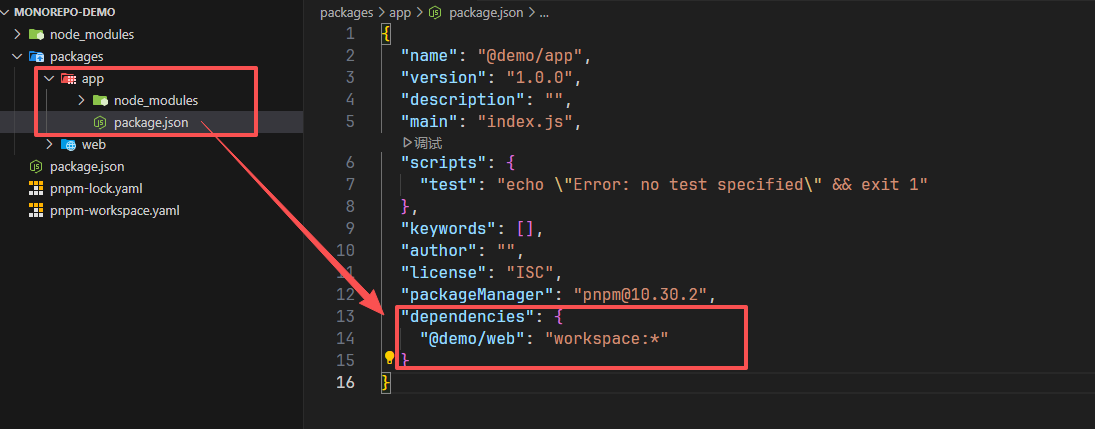Image resolution: width=1095 pixels, height=429 pixels.
Task: Click the closing brace on line 16
Action: tap(386, 382)
